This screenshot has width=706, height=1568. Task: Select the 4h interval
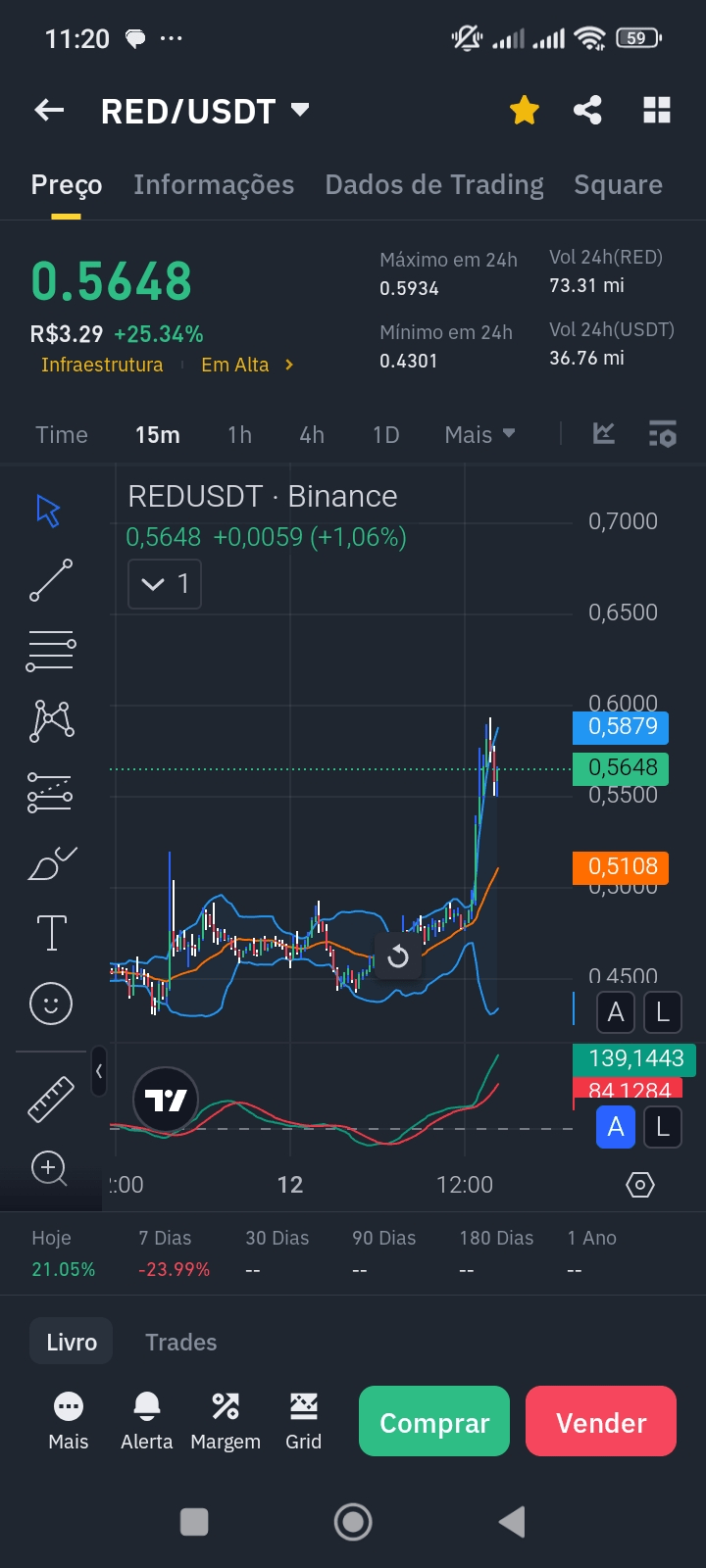pos(312,434)
